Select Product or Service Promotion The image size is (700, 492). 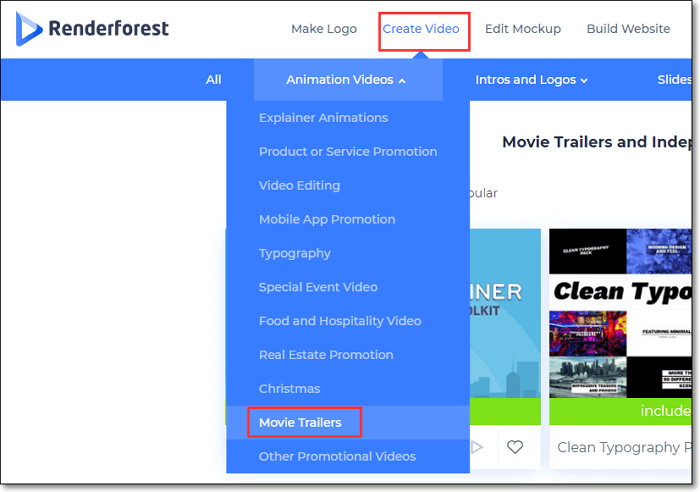(347, 152)
